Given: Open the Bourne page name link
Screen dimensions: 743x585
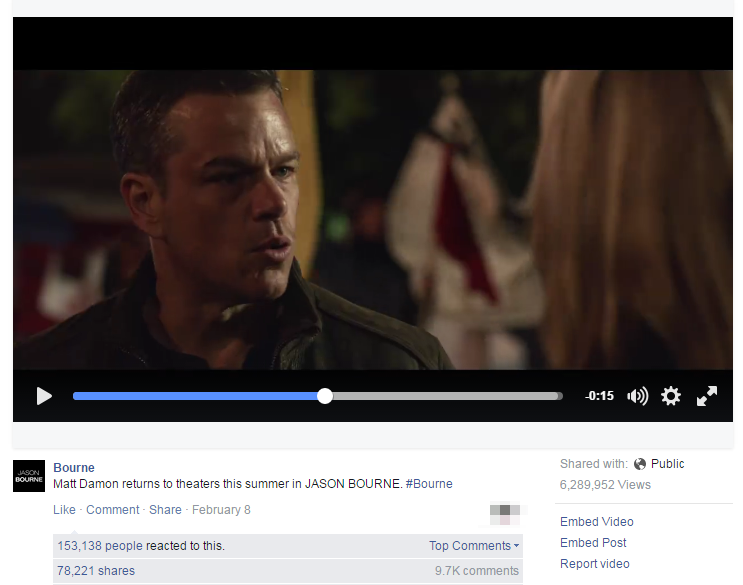Looking at the screenshot, I should coord(74,468).
